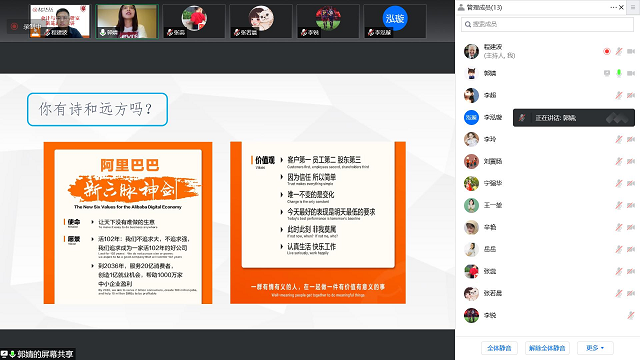
Task: Click the blue 泓璇 avatar in member list
Action: 471,118
